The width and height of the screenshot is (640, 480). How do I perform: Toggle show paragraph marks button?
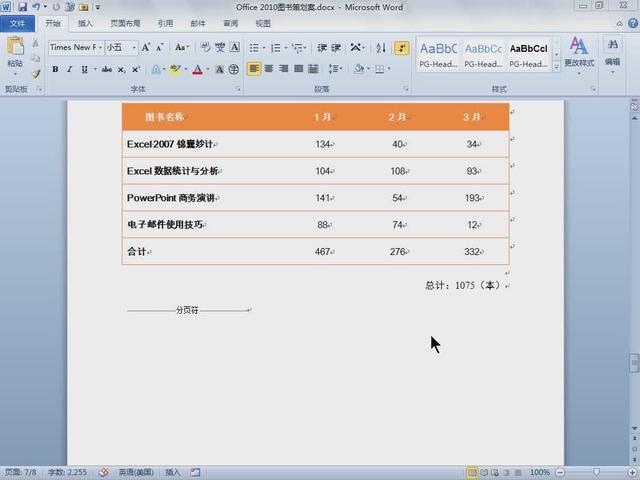tap(401, 47)
